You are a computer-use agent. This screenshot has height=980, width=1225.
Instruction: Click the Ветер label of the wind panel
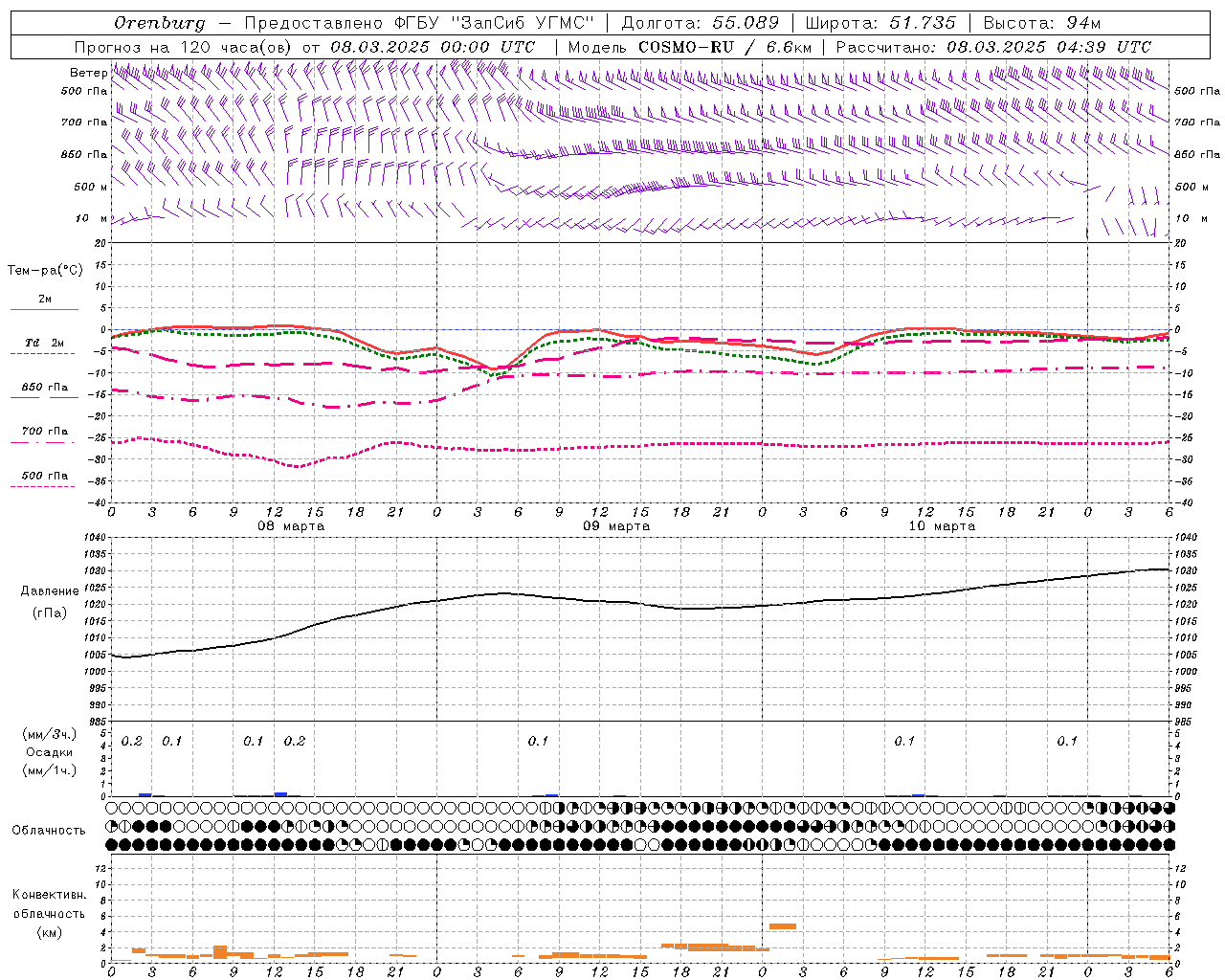(x=88, y=73)
